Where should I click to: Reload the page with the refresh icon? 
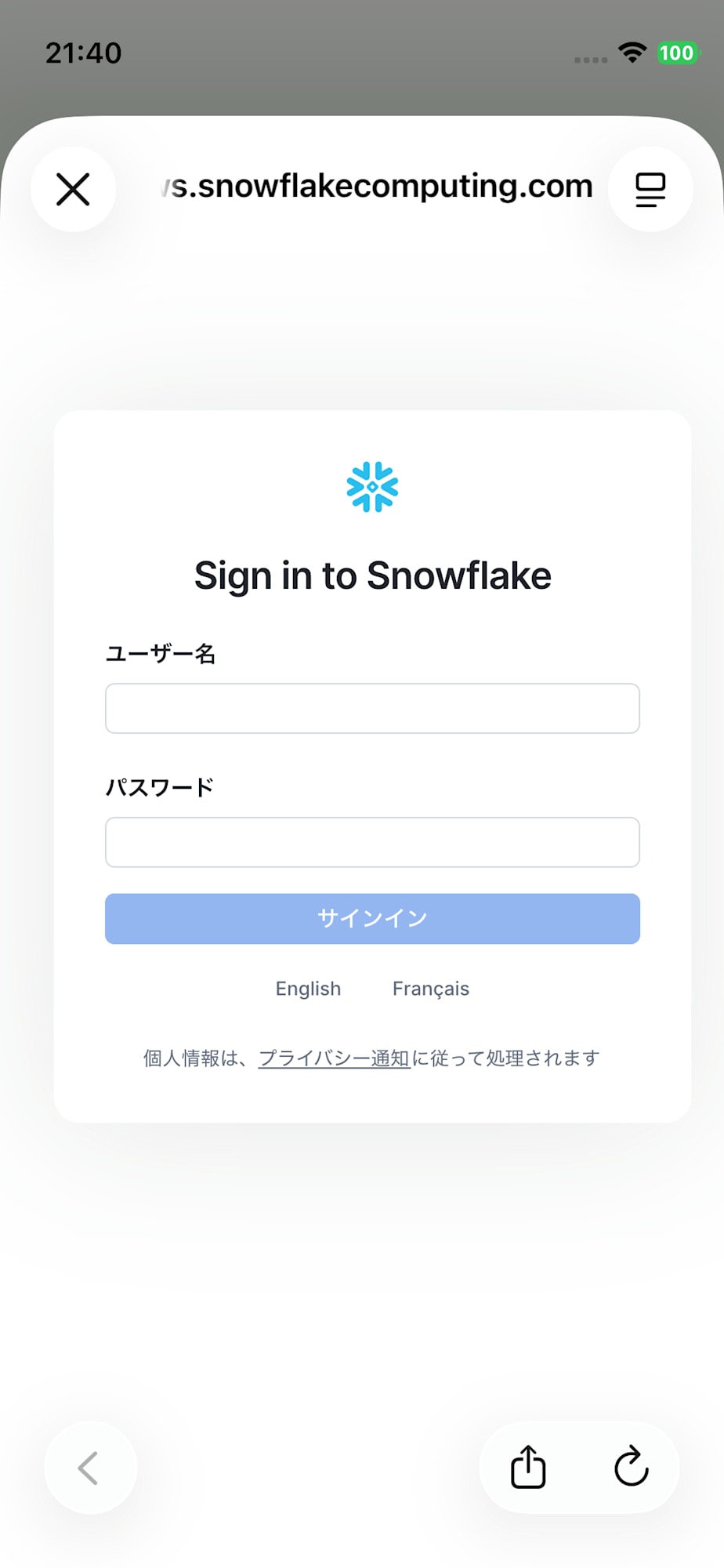(x=632, y=1467)
